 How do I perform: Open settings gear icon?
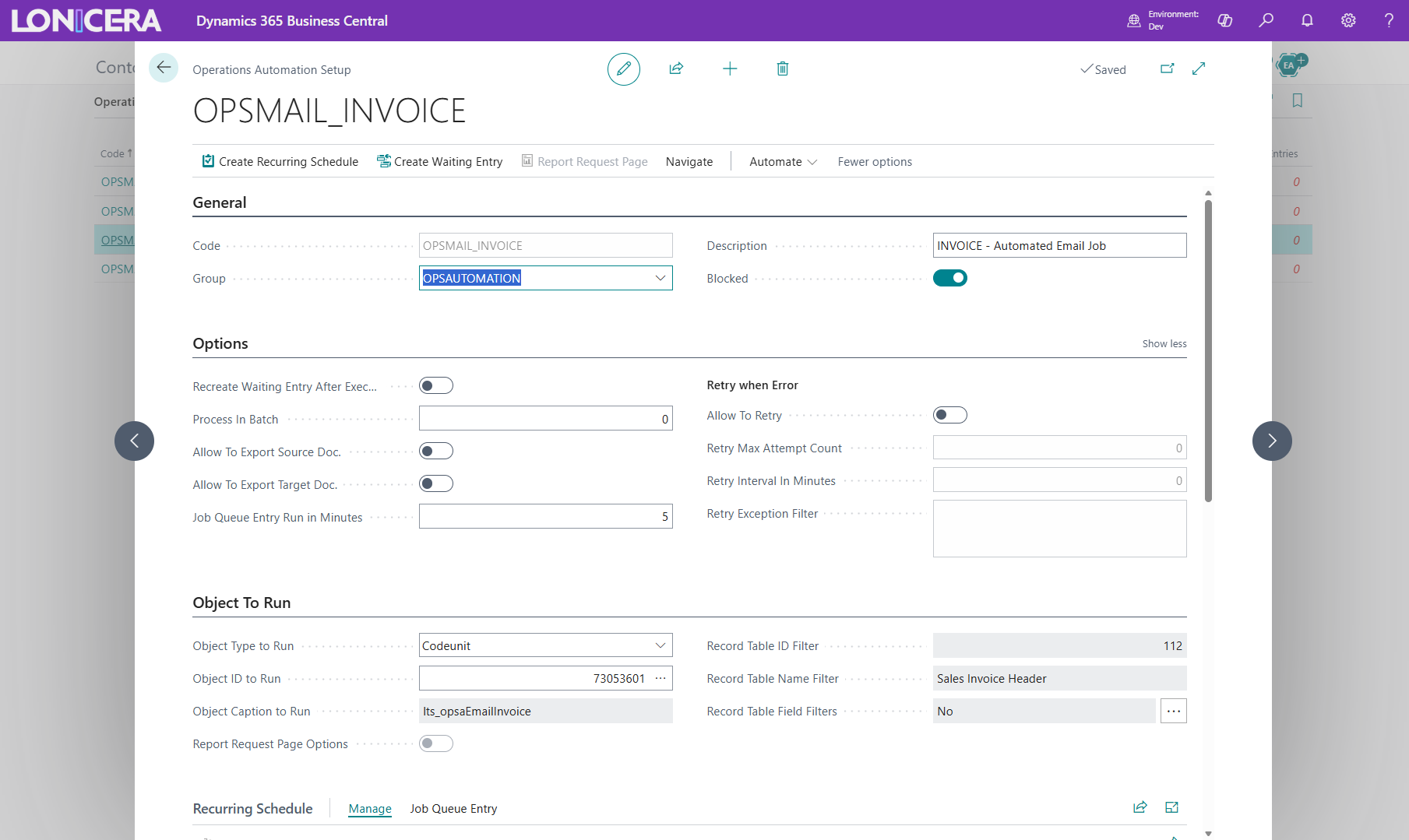pos(1348,20)
